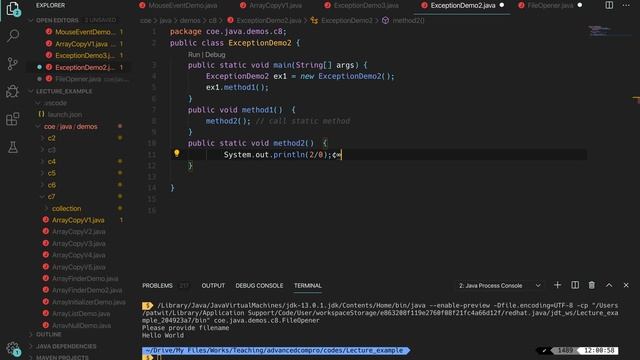Collapse the OPEN EDITORS section
Screen dimensions: 640x360
pos(57,20)
